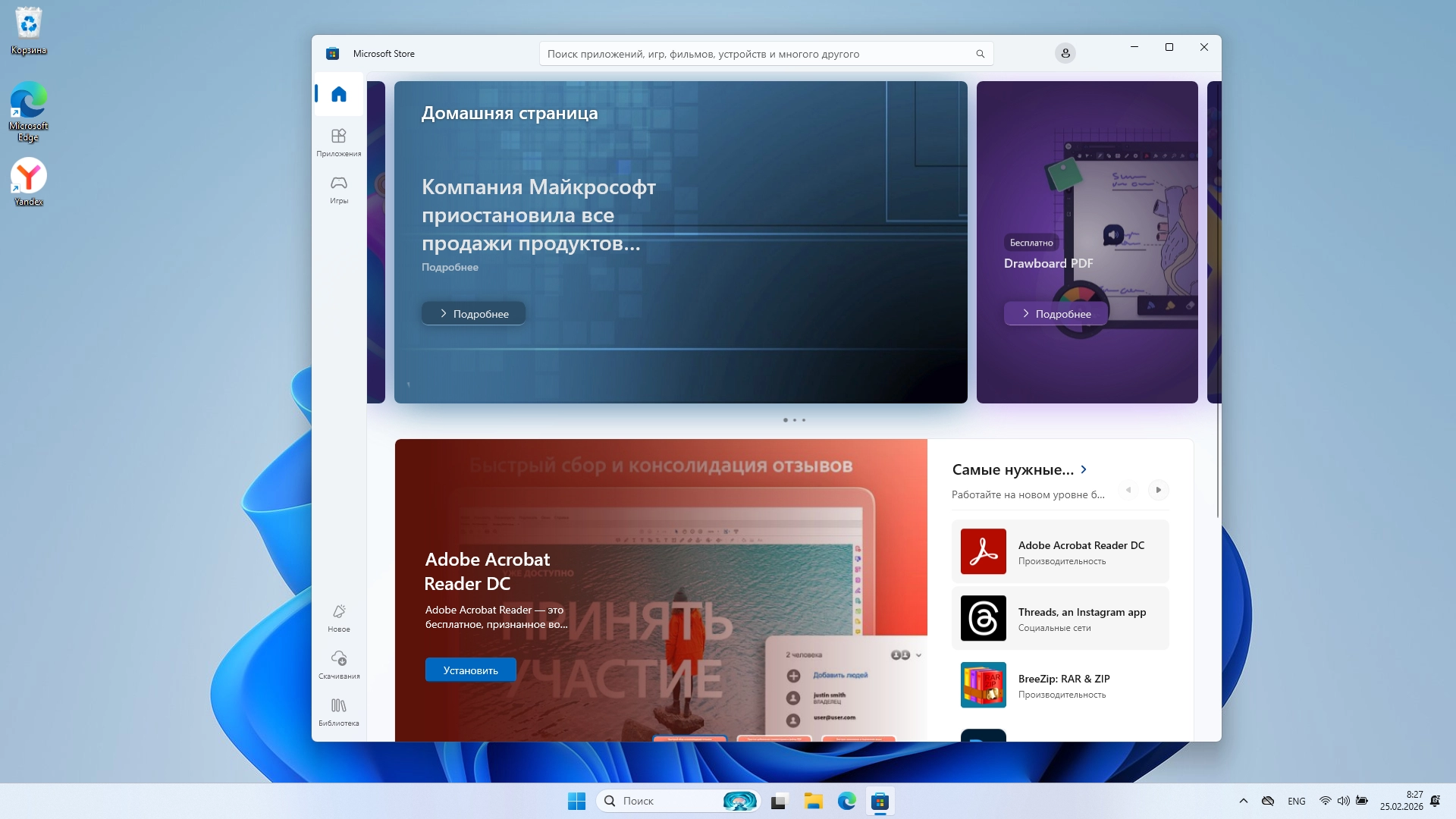Go to Games section in sidebar
Image resolution: width=1456 pixels, height=819 pixels.
click(338, 189)
